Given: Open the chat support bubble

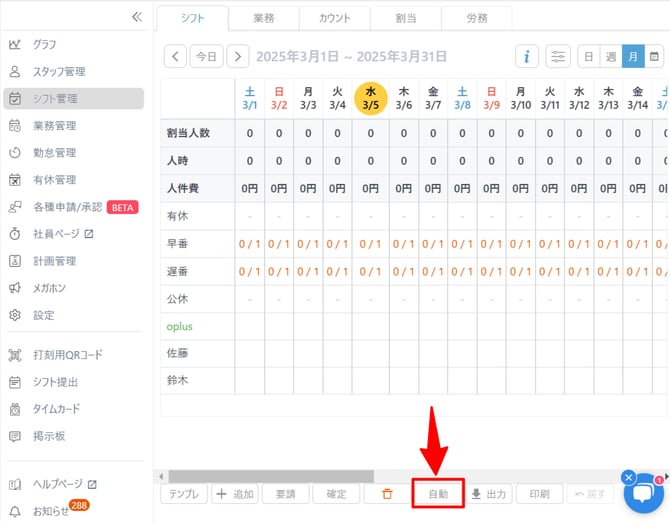Looking at the screenshot, I should coord(643,492).
